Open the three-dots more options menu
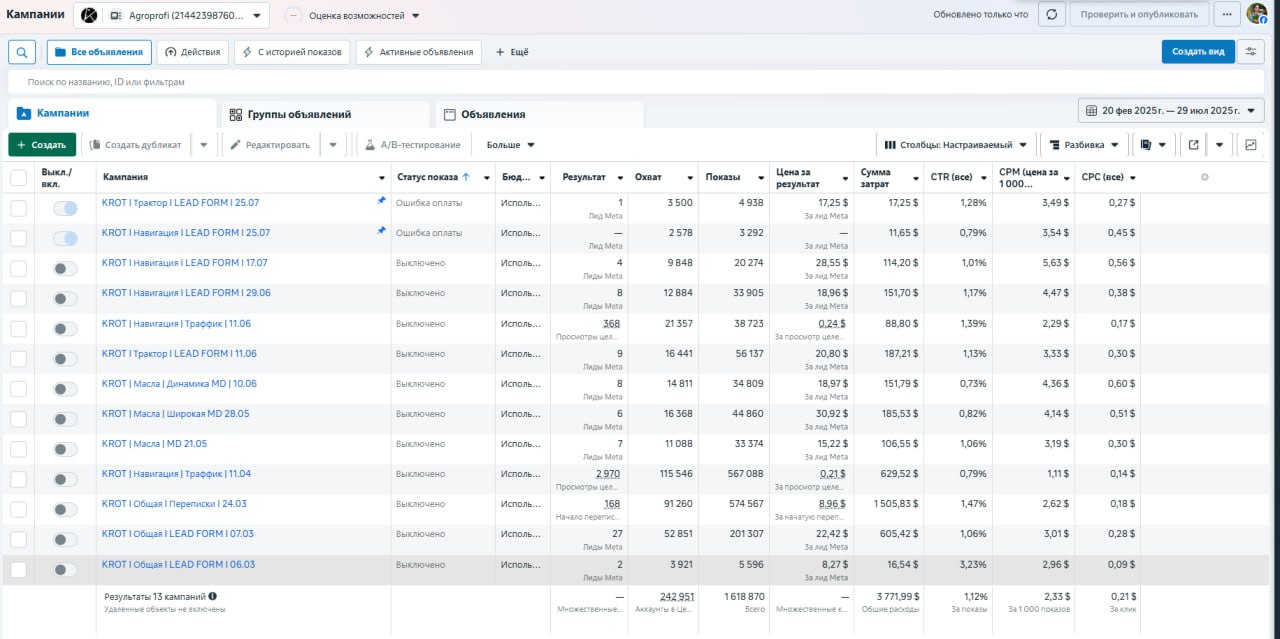This screenshot has height=639, width=1280. coord(1226,15)
